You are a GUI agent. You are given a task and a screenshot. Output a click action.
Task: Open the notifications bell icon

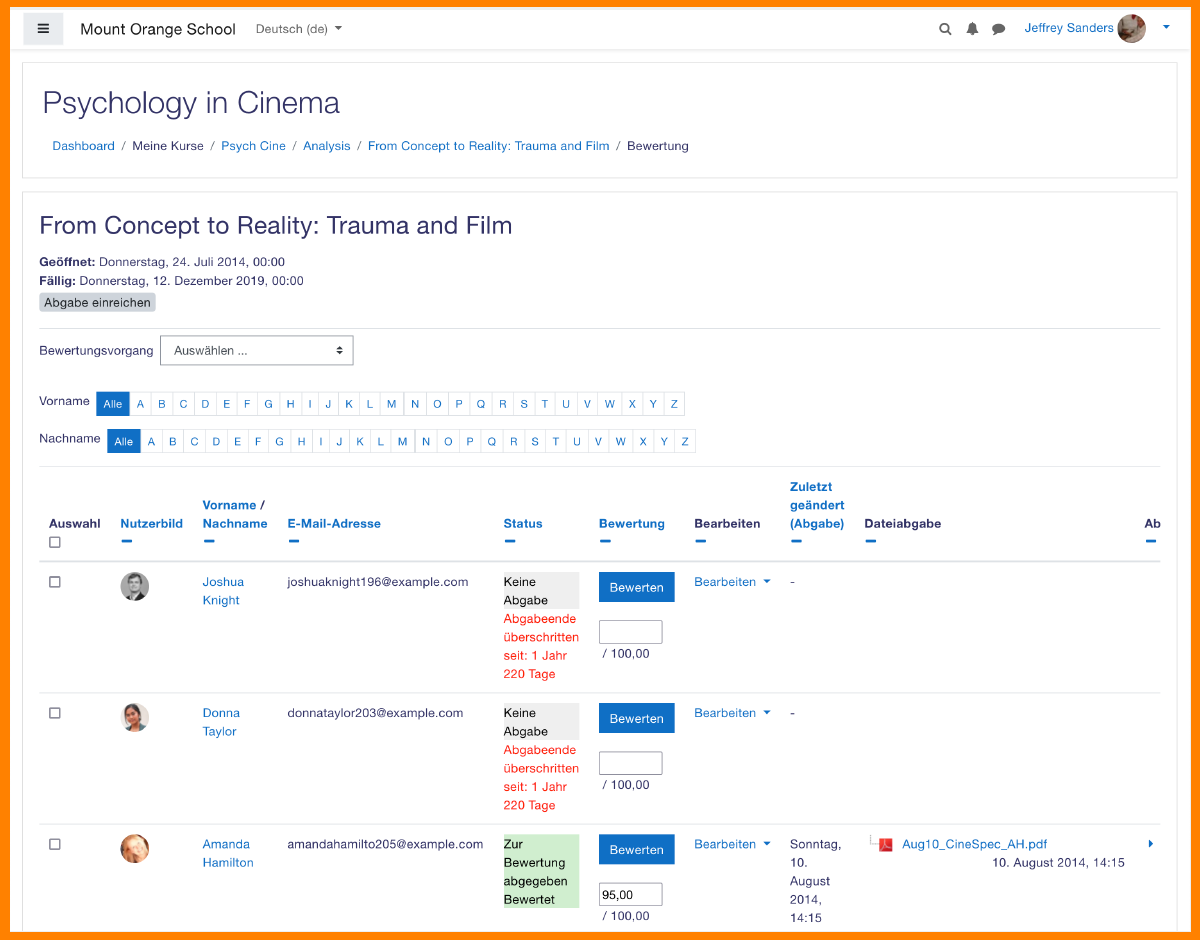(x=972, y=29)
